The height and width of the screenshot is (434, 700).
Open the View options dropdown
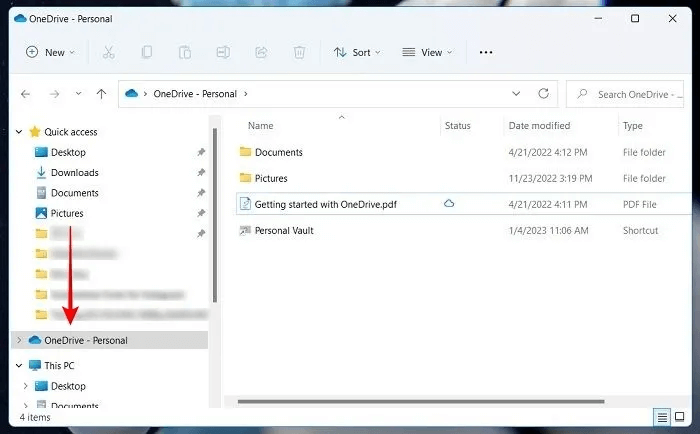pos(427,52)
